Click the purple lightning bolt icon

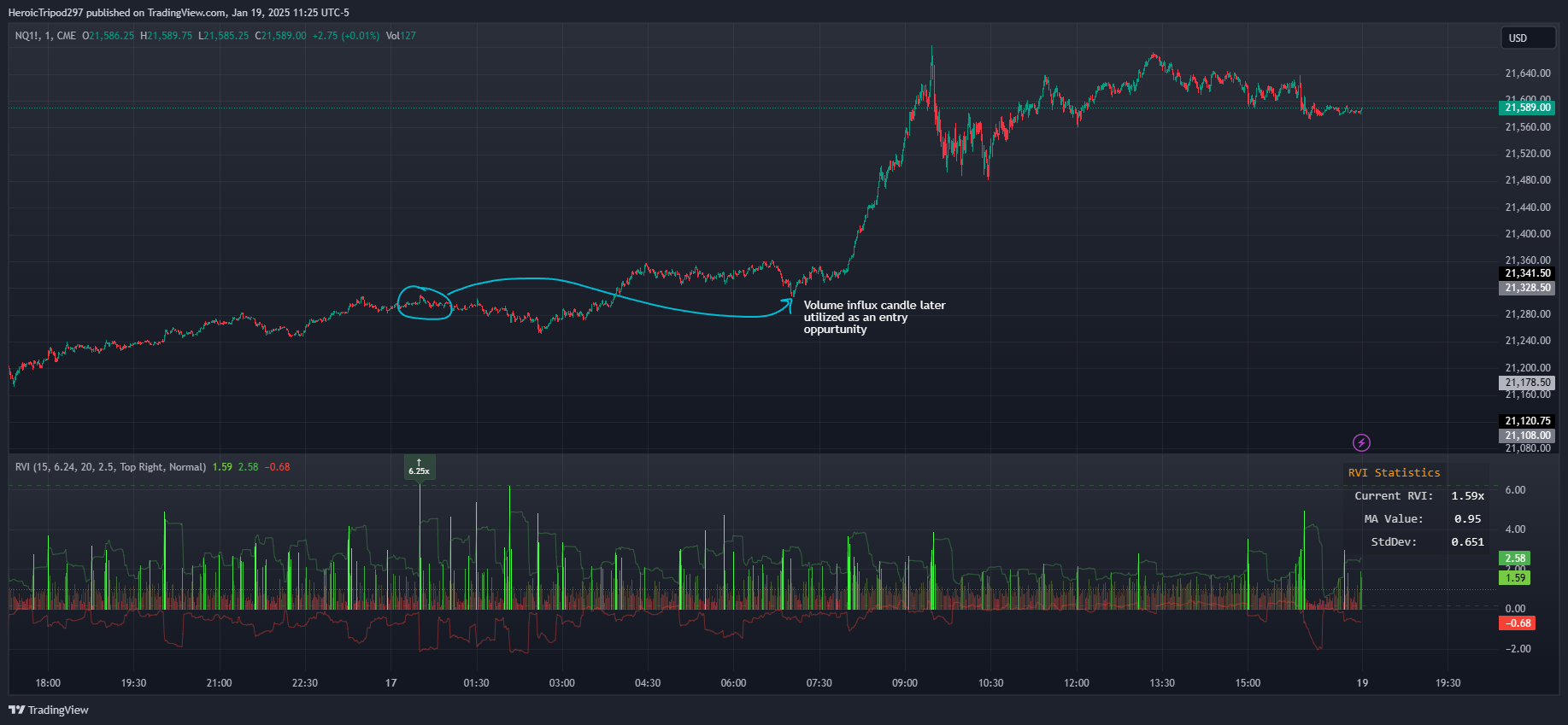[1361, 442]
